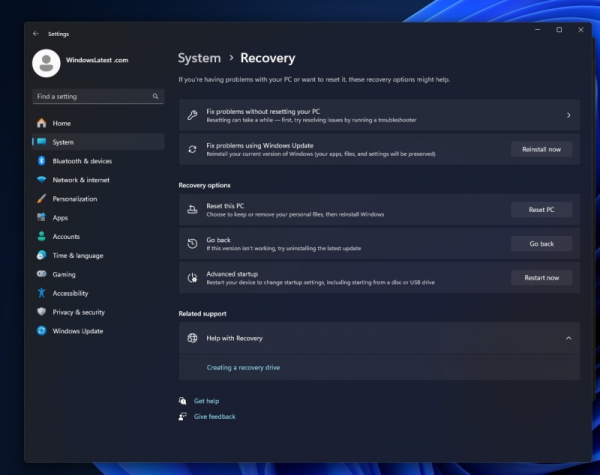Go to Privacy & security
The width and height of the screenshot is (600, 475).
coord(99,312)
